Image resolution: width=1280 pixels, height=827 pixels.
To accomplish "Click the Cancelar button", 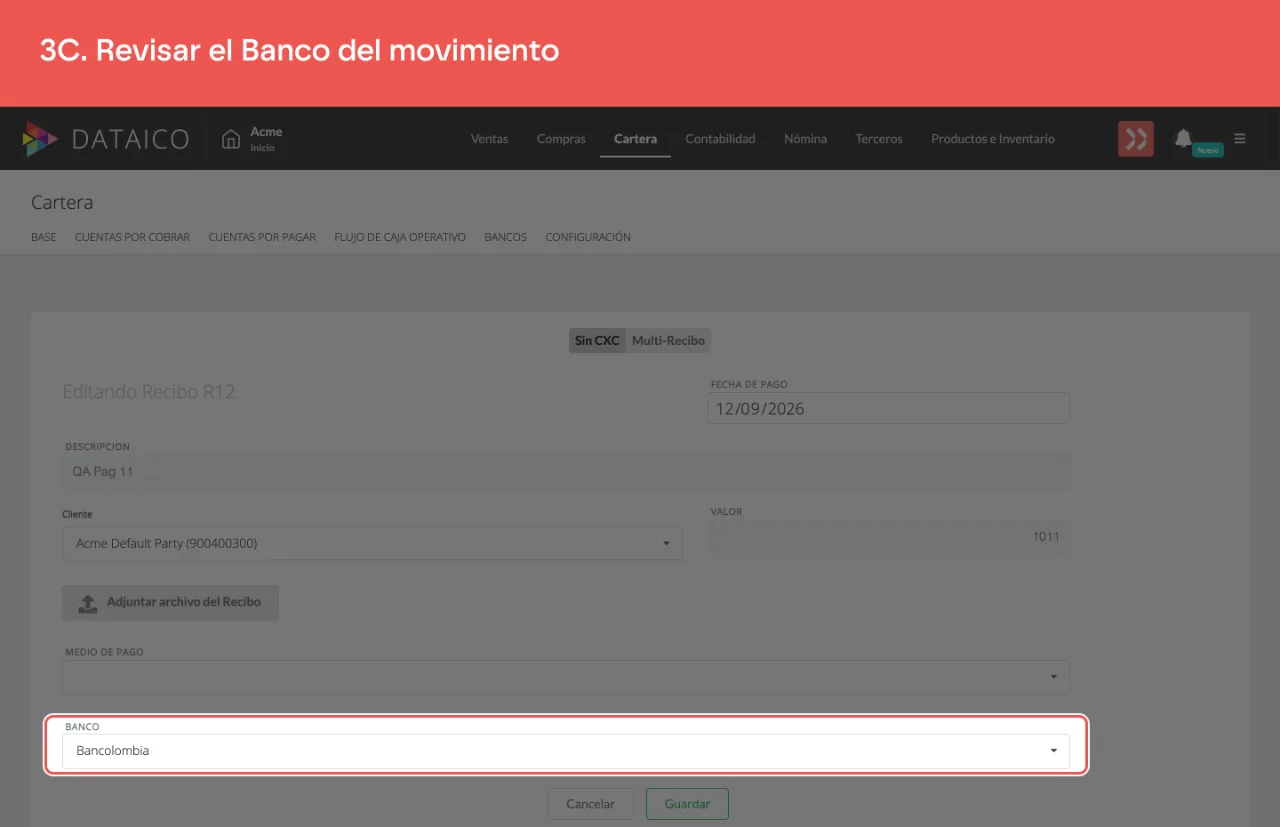I will [x=590, y=804].
